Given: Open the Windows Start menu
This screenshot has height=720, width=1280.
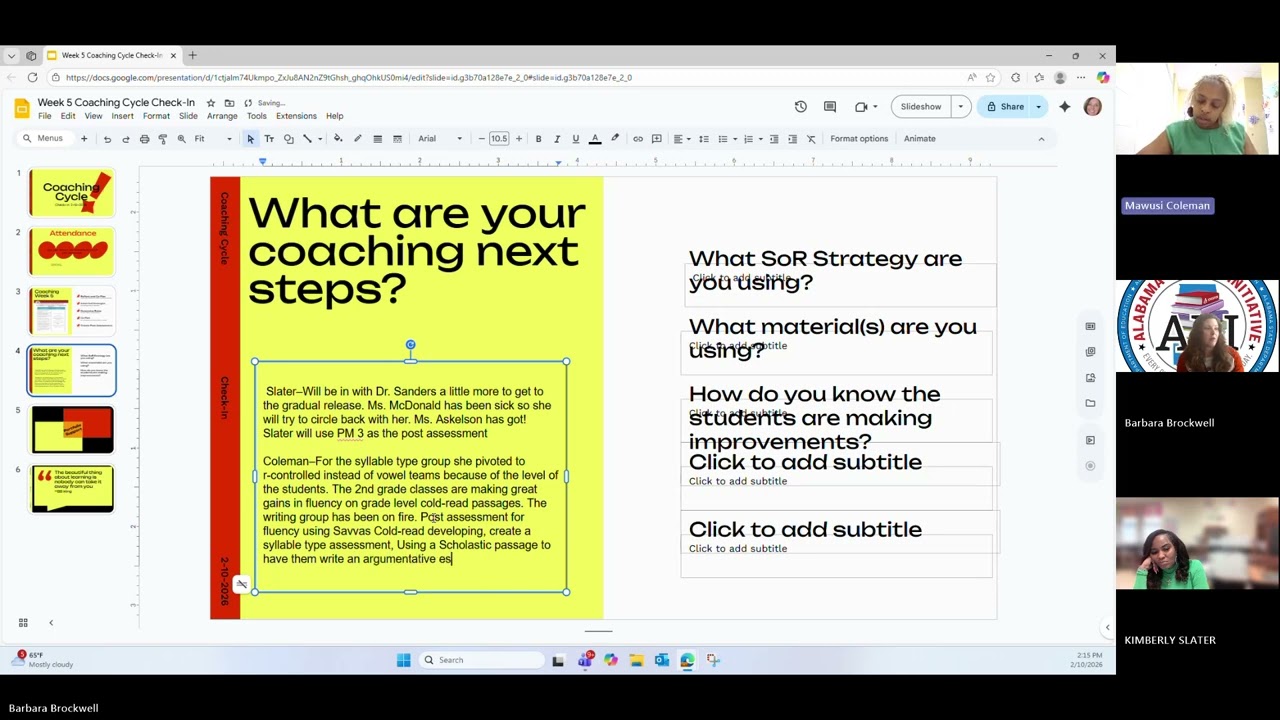Looking at the screenshot, I should point(403,660).
